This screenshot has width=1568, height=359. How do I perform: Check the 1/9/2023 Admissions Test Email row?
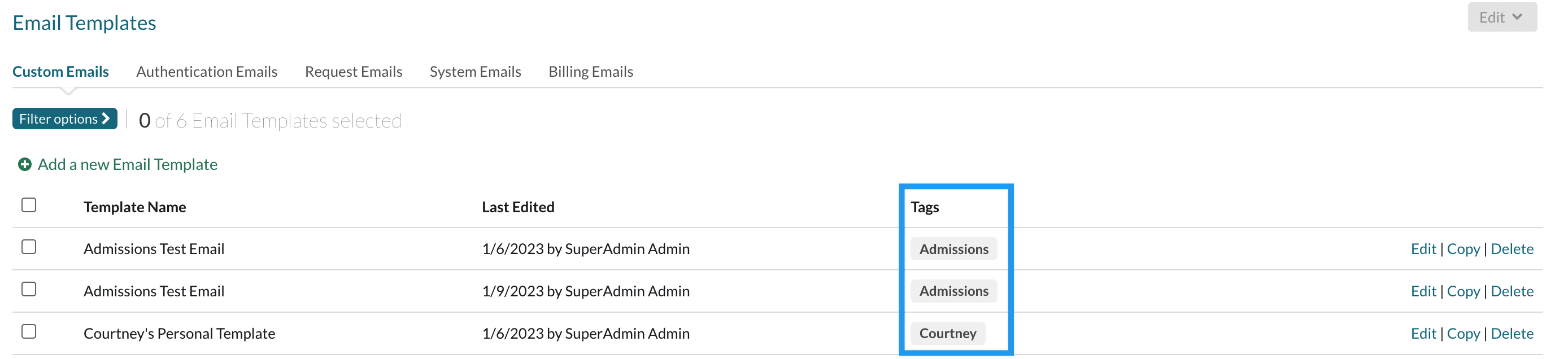click(x=29, y=289)
